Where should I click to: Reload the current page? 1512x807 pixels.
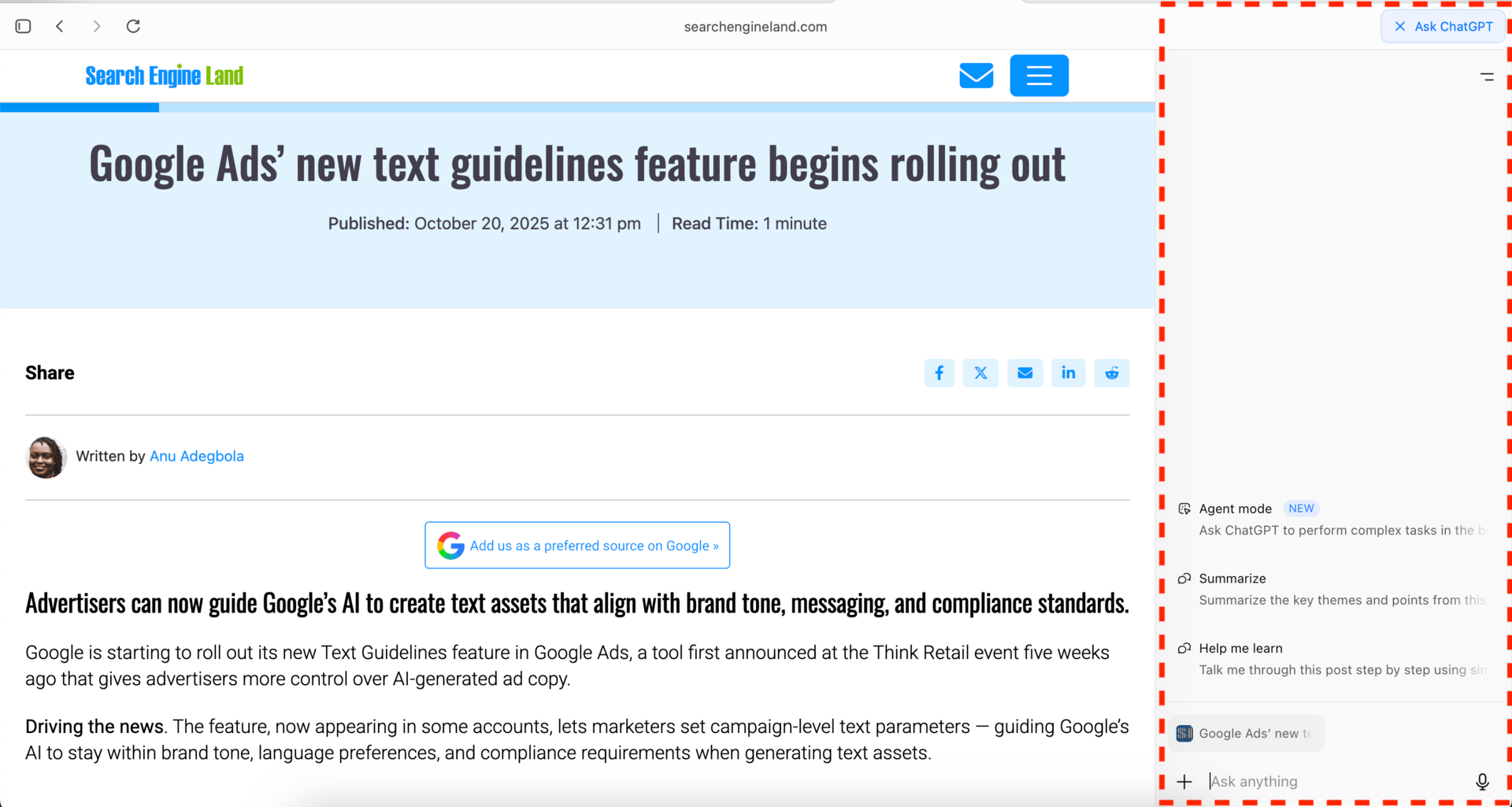133,26
